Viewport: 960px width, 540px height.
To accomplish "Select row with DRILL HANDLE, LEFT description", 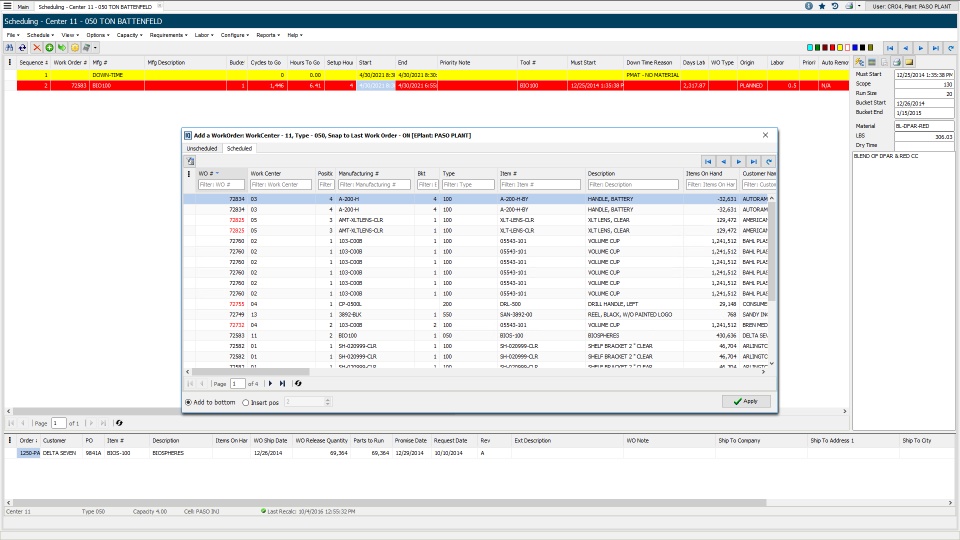I will tap(478, 304).
